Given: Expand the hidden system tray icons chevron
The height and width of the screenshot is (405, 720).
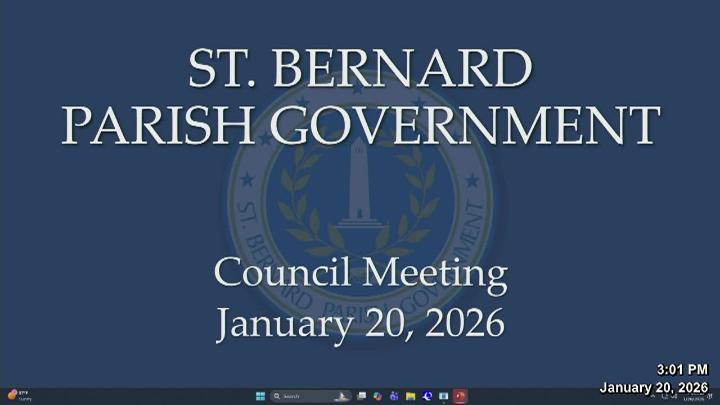Looking at the screenshot, I should (653, 396).
